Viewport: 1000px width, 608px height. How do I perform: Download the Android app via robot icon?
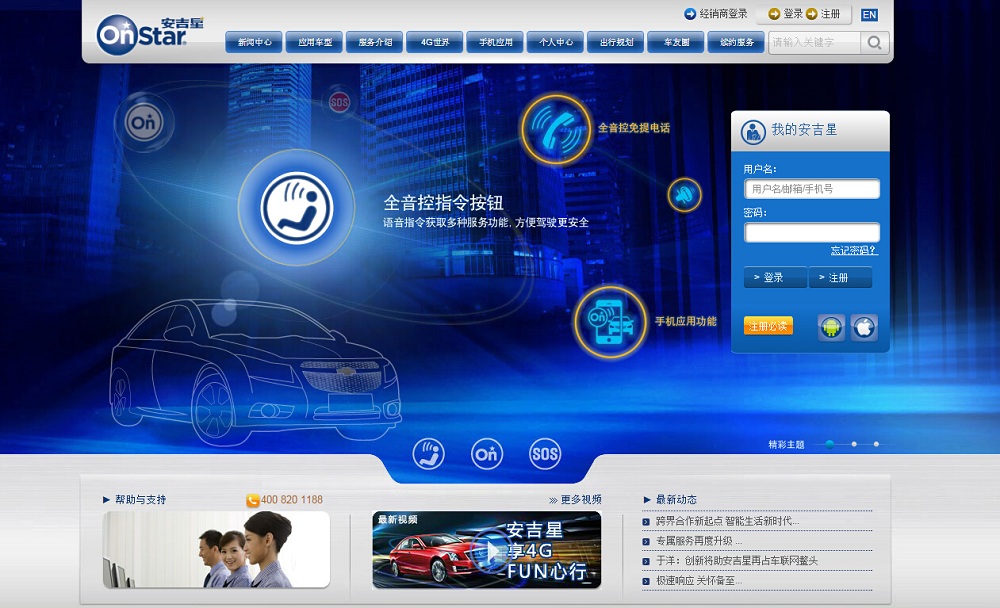click(x=832, y=327)
